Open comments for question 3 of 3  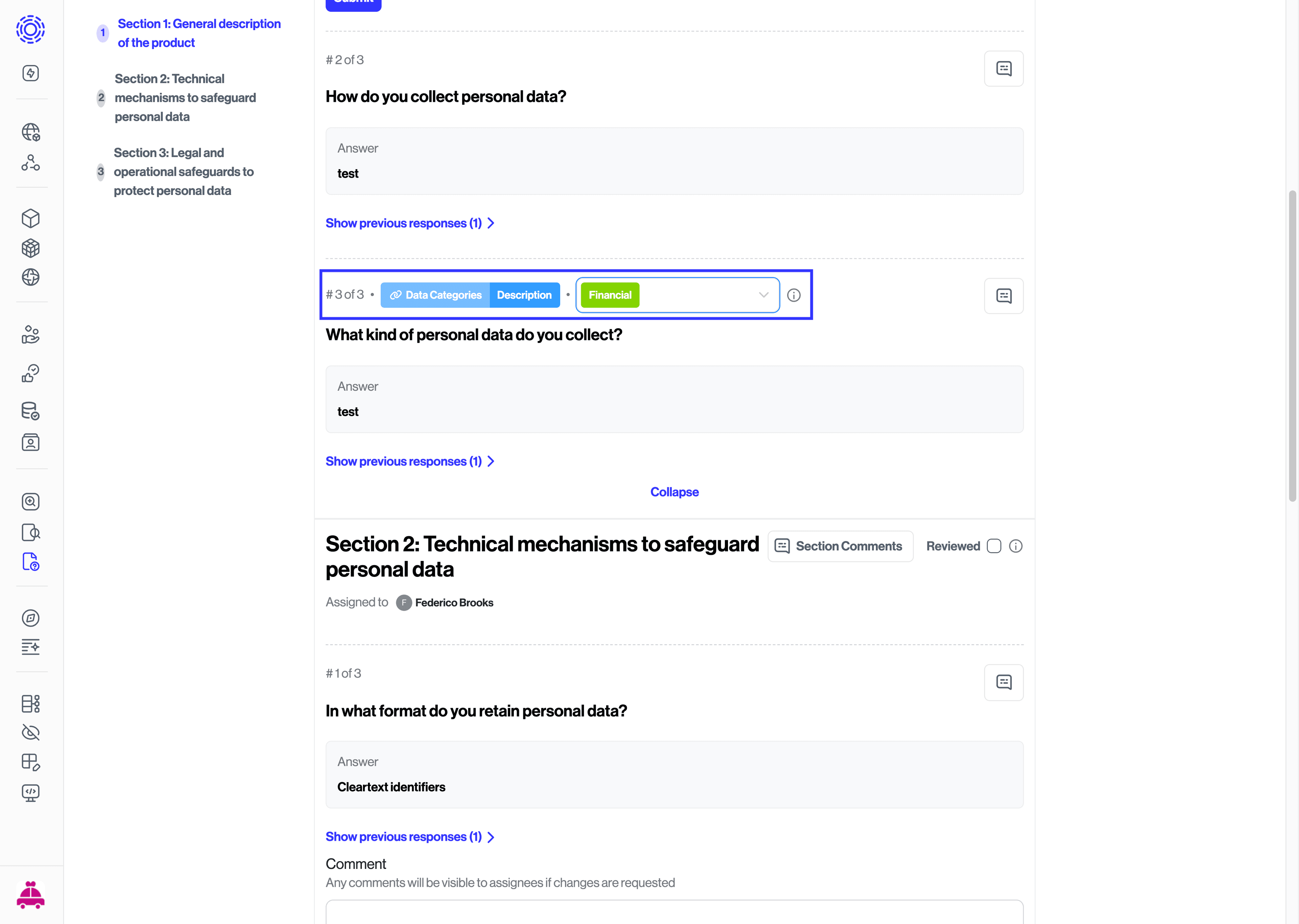pos(1003,295)
